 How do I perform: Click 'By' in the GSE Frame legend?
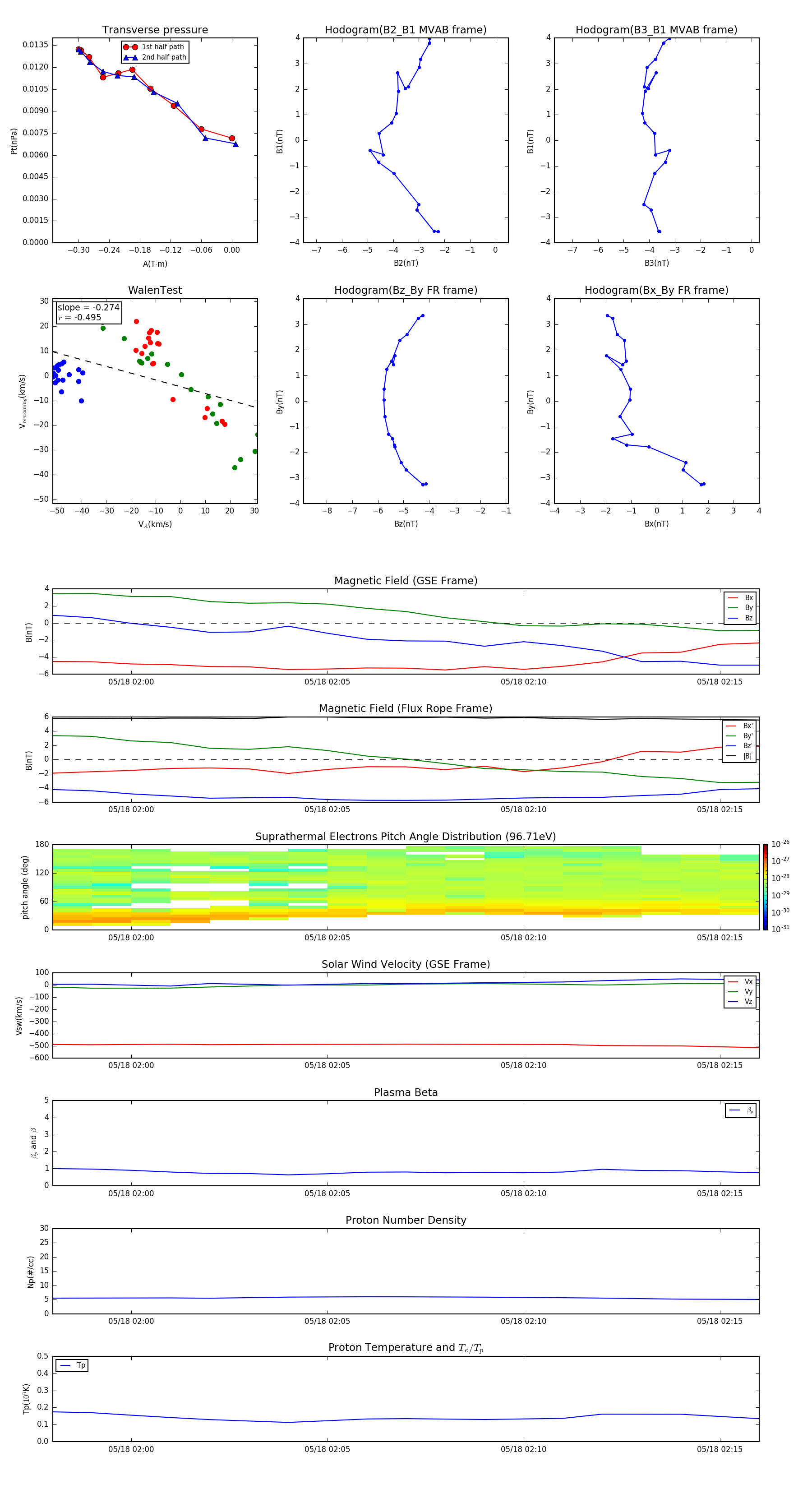pos(748,607)
